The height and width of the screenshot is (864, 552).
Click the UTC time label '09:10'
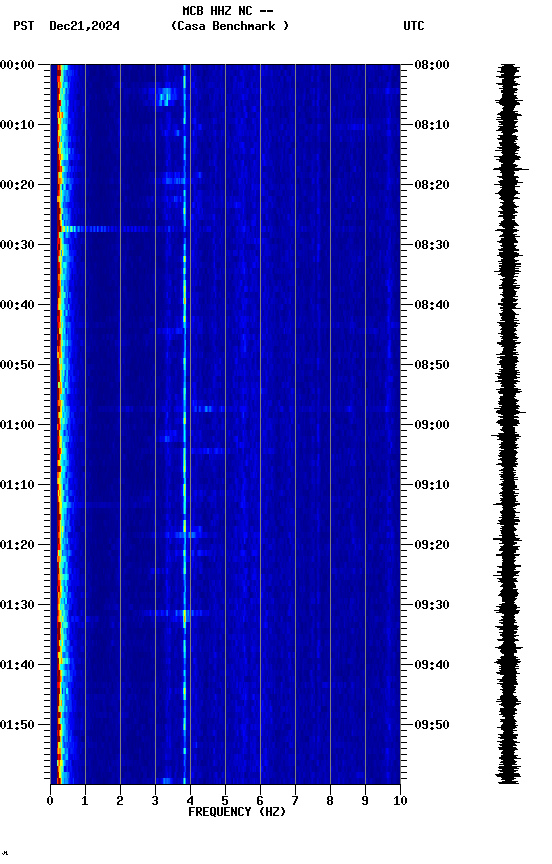tap(432, 485)
